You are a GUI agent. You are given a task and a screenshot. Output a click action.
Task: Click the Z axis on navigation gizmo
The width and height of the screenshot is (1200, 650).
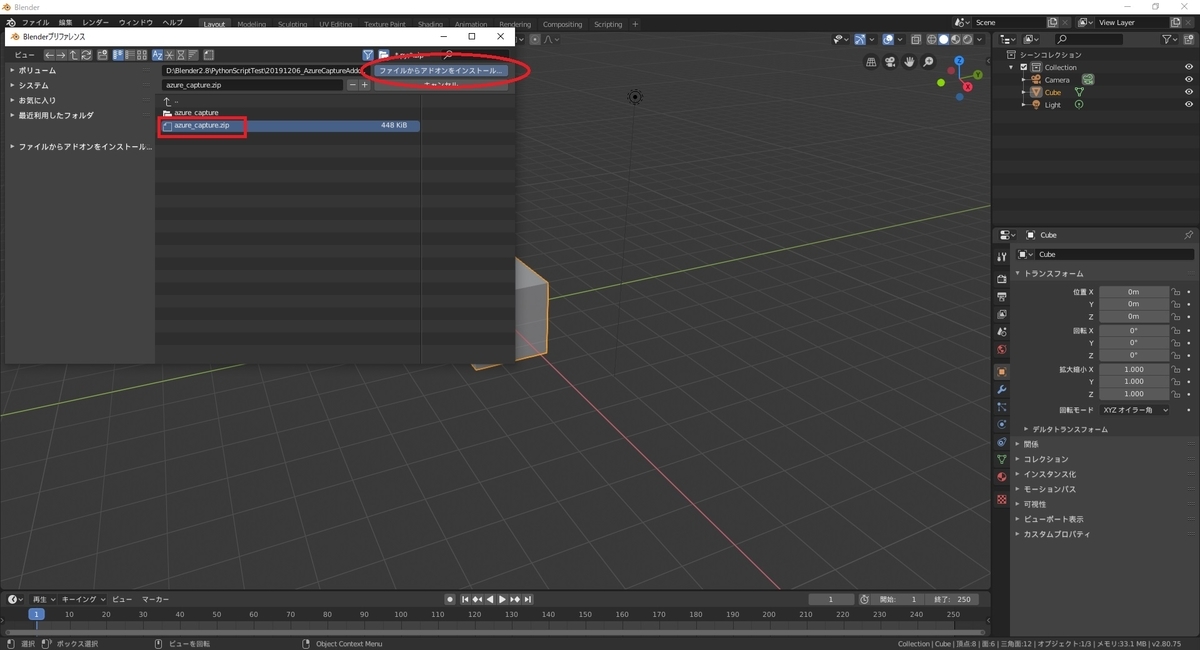(x=959, y=61)
